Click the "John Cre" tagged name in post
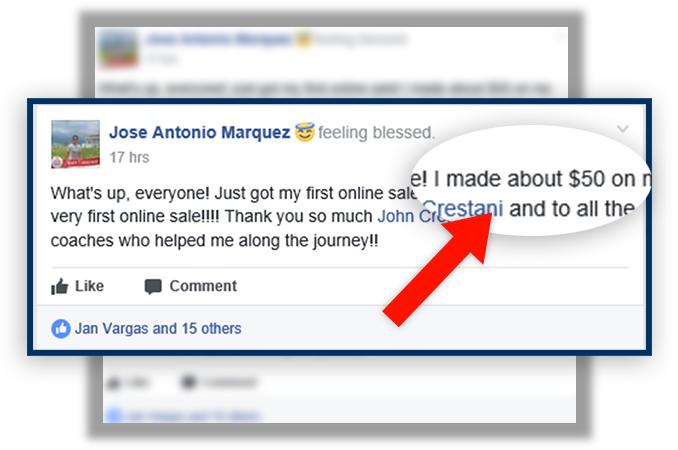This screenshot has height=450, width=678. click(409, 216)
